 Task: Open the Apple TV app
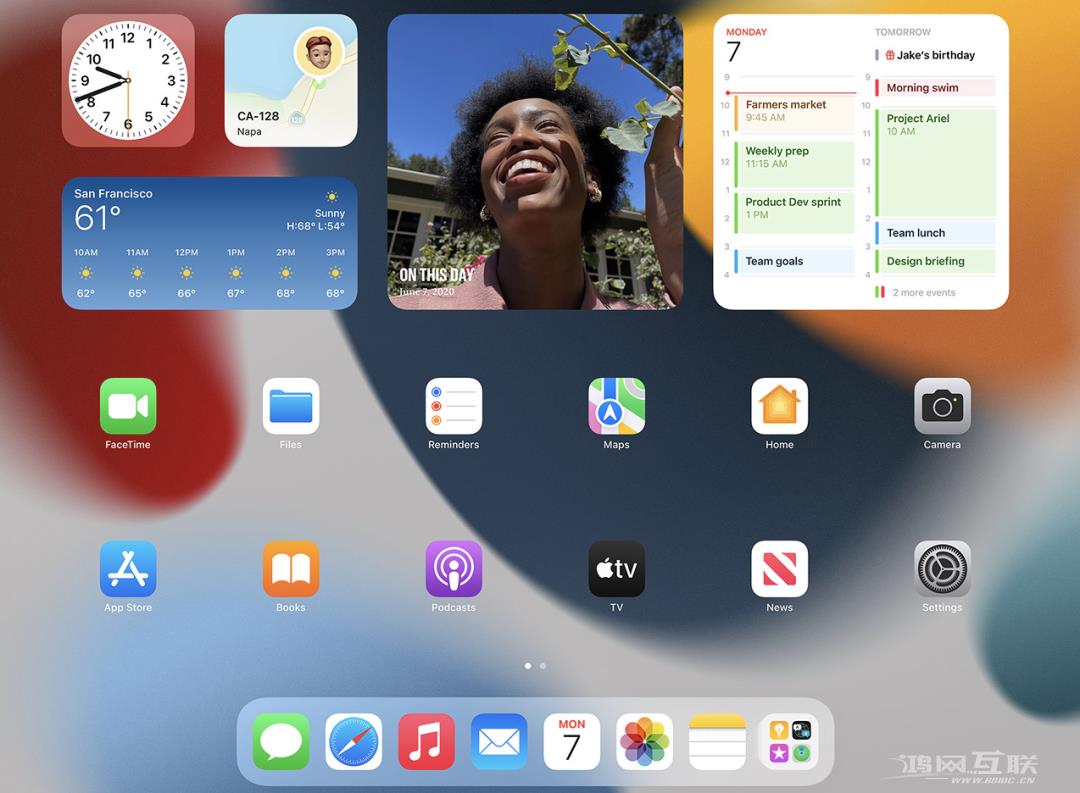pyautogui.click(x=616, y=568)
